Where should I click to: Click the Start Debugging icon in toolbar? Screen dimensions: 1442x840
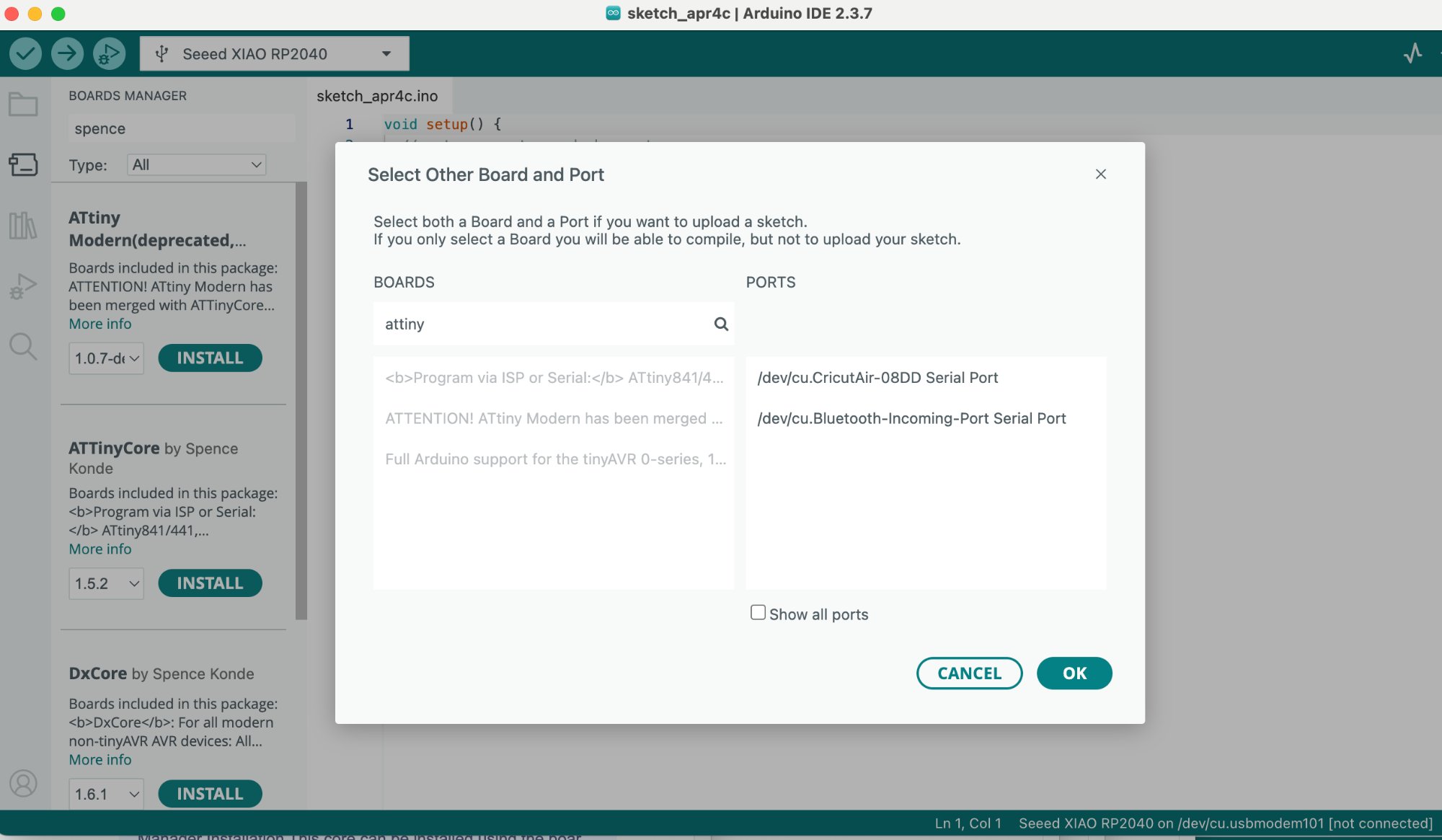click(109, 53)
